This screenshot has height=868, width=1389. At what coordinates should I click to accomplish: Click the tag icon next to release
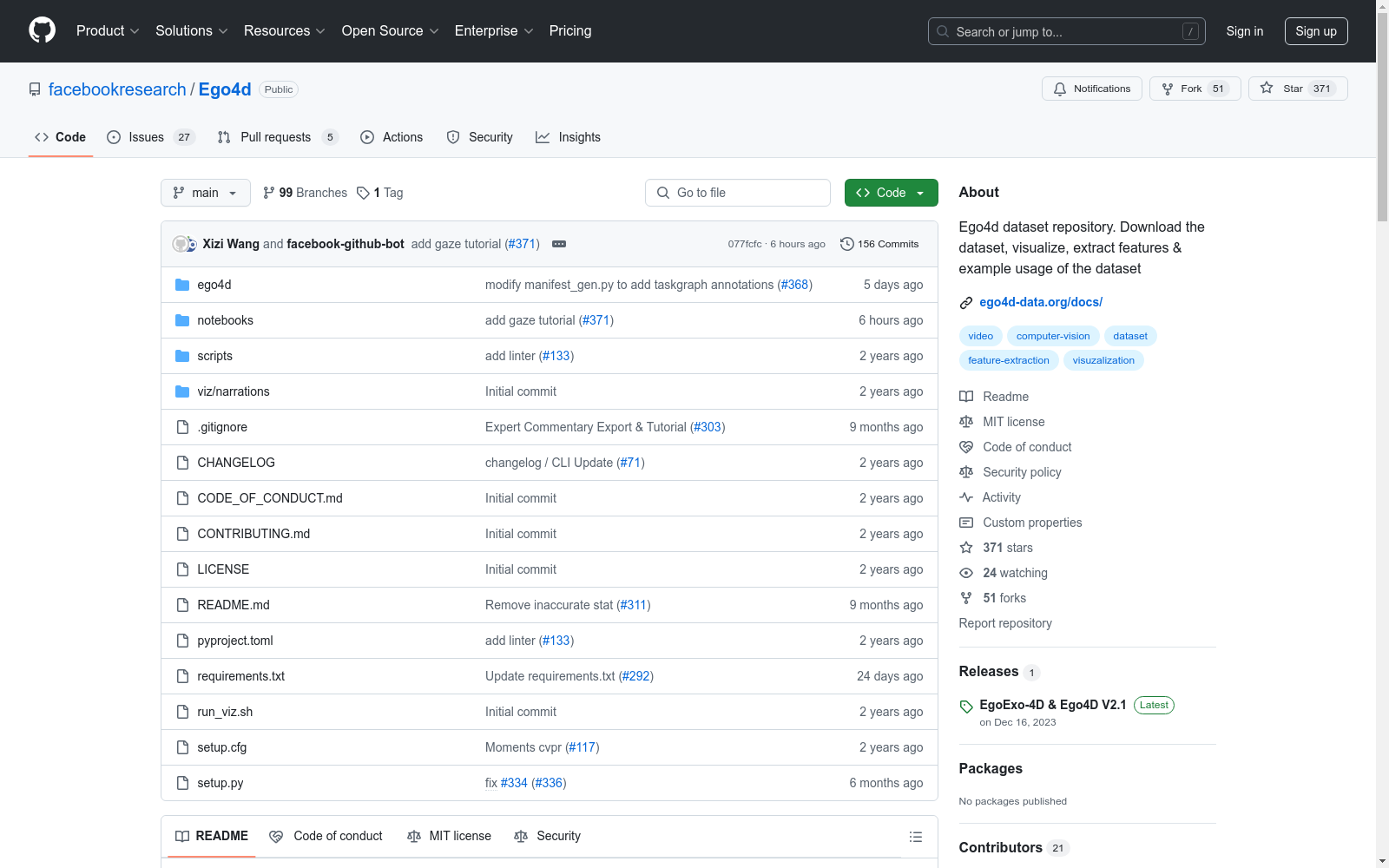(x=966, y=707)
